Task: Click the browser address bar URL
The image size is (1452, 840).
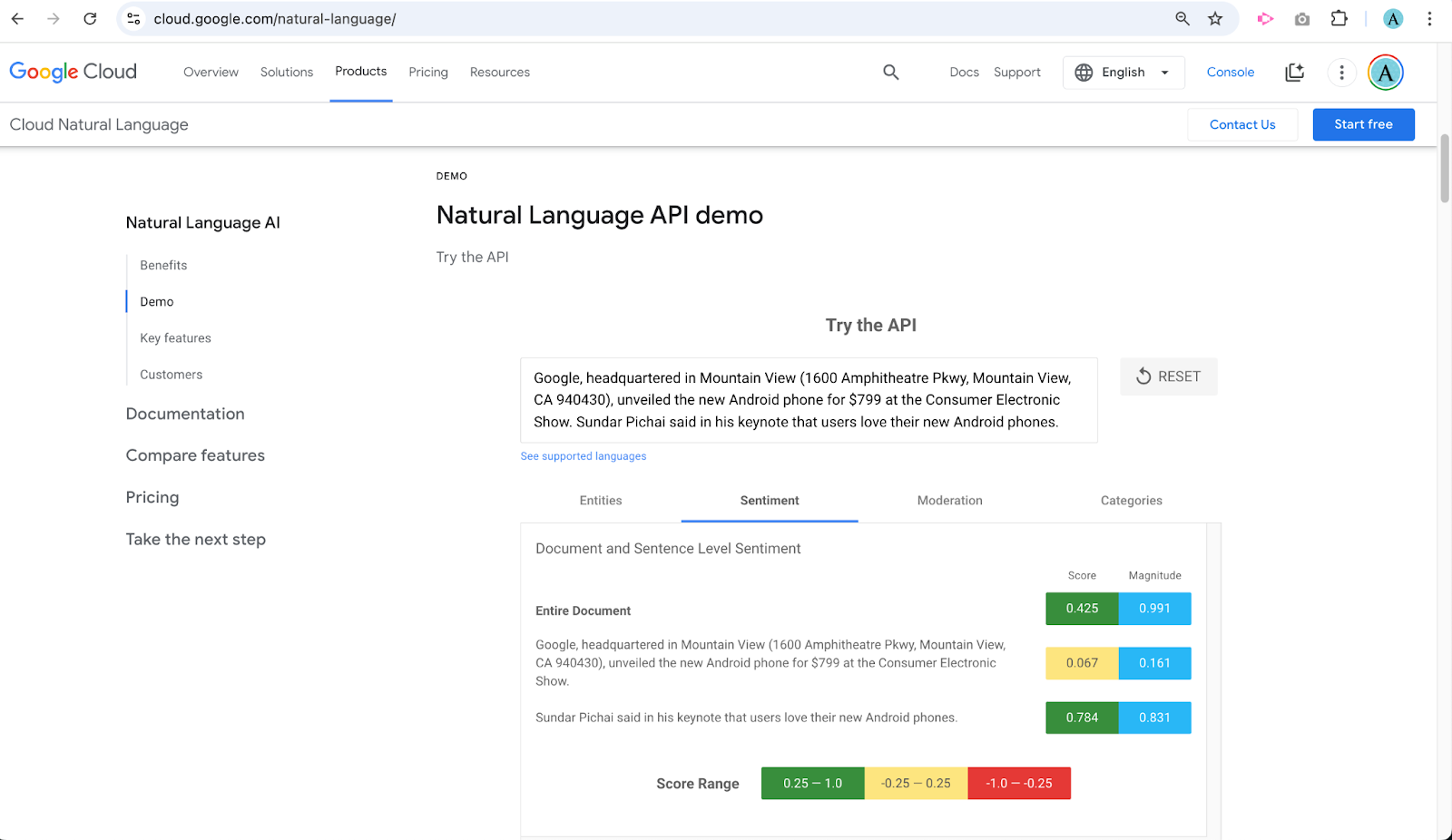Action: 275,19
